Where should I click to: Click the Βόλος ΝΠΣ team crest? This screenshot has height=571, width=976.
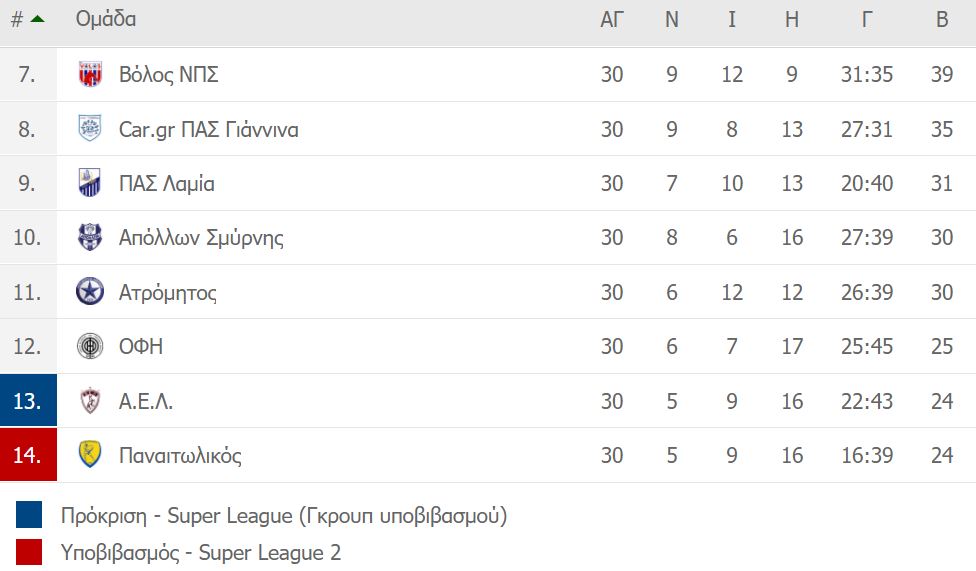90,74
